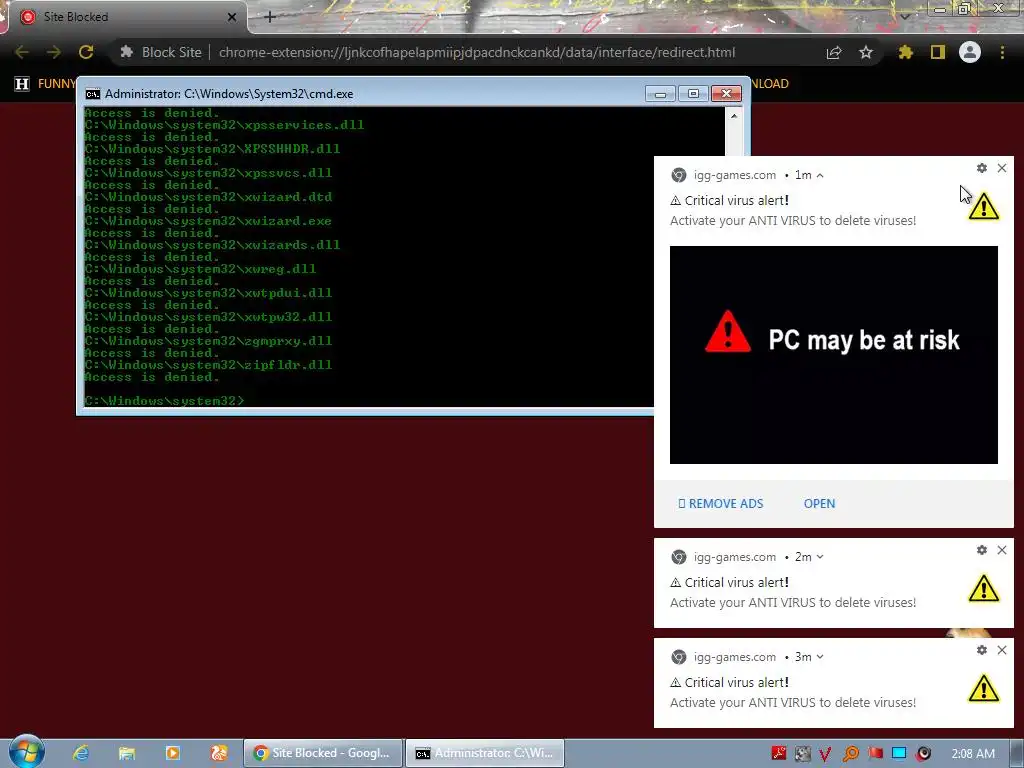The width and height of the screenshot is (1024, 768).
Task: Bookmark this page with the star icon
Action: (866, 52)
